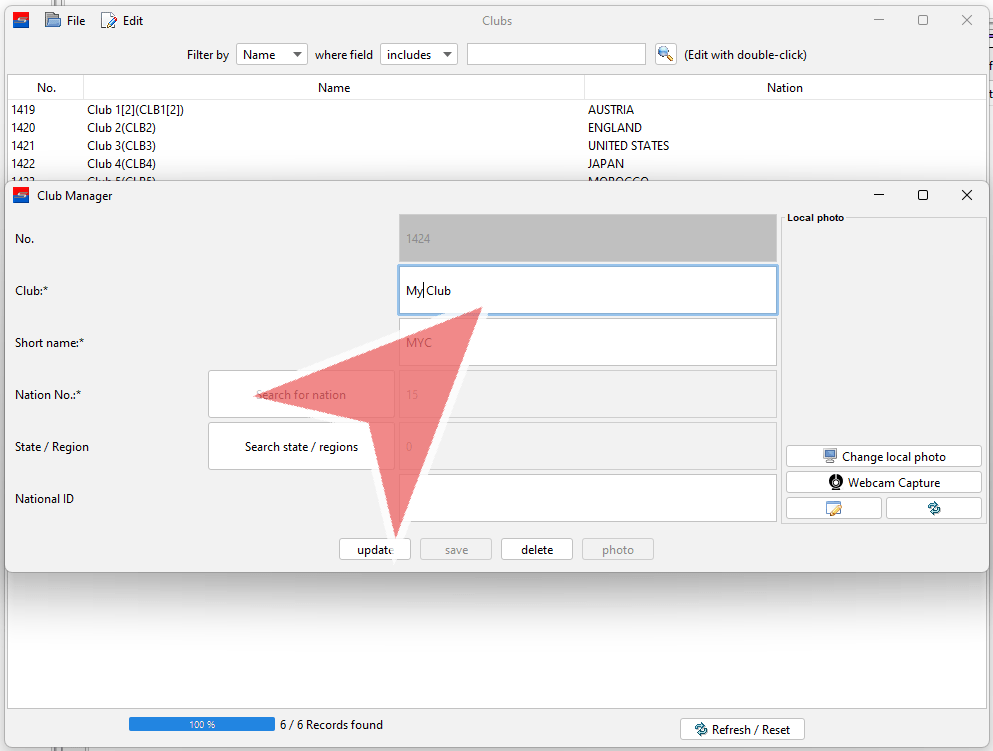Viewport: 993px width, 751px height.
Task: Click the edit photo pencil icon button
Action: point(833,508)
